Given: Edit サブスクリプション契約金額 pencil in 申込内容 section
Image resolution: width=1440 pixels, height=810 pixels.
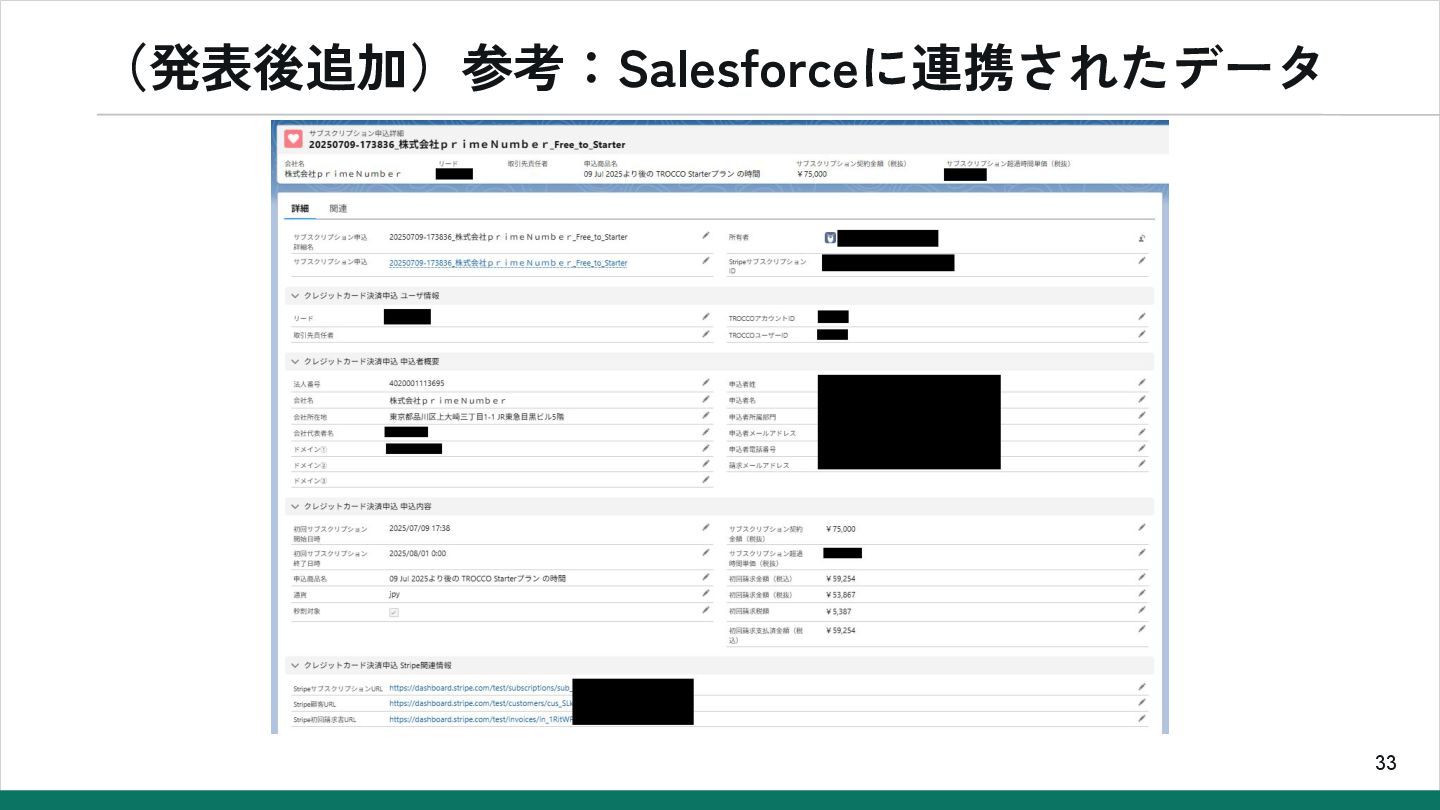Looking at the screenshot, I should coord(1141,527).
